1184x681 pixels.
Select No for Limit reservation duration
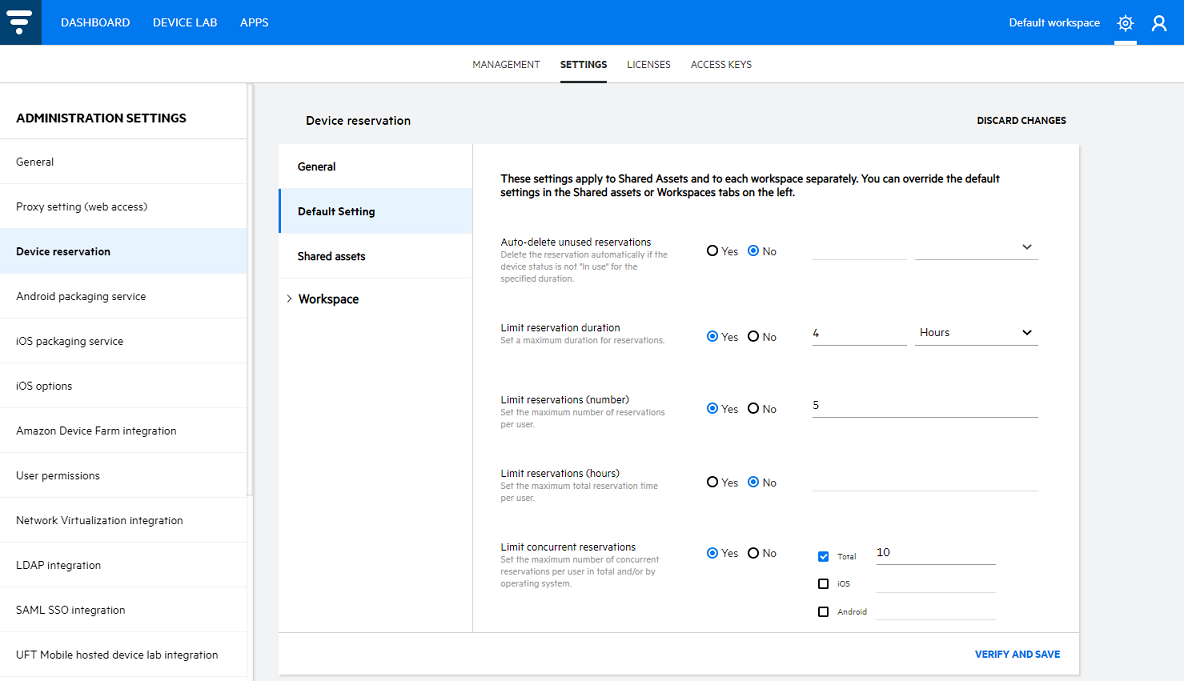pyautogui.click(x=754, y=337)
